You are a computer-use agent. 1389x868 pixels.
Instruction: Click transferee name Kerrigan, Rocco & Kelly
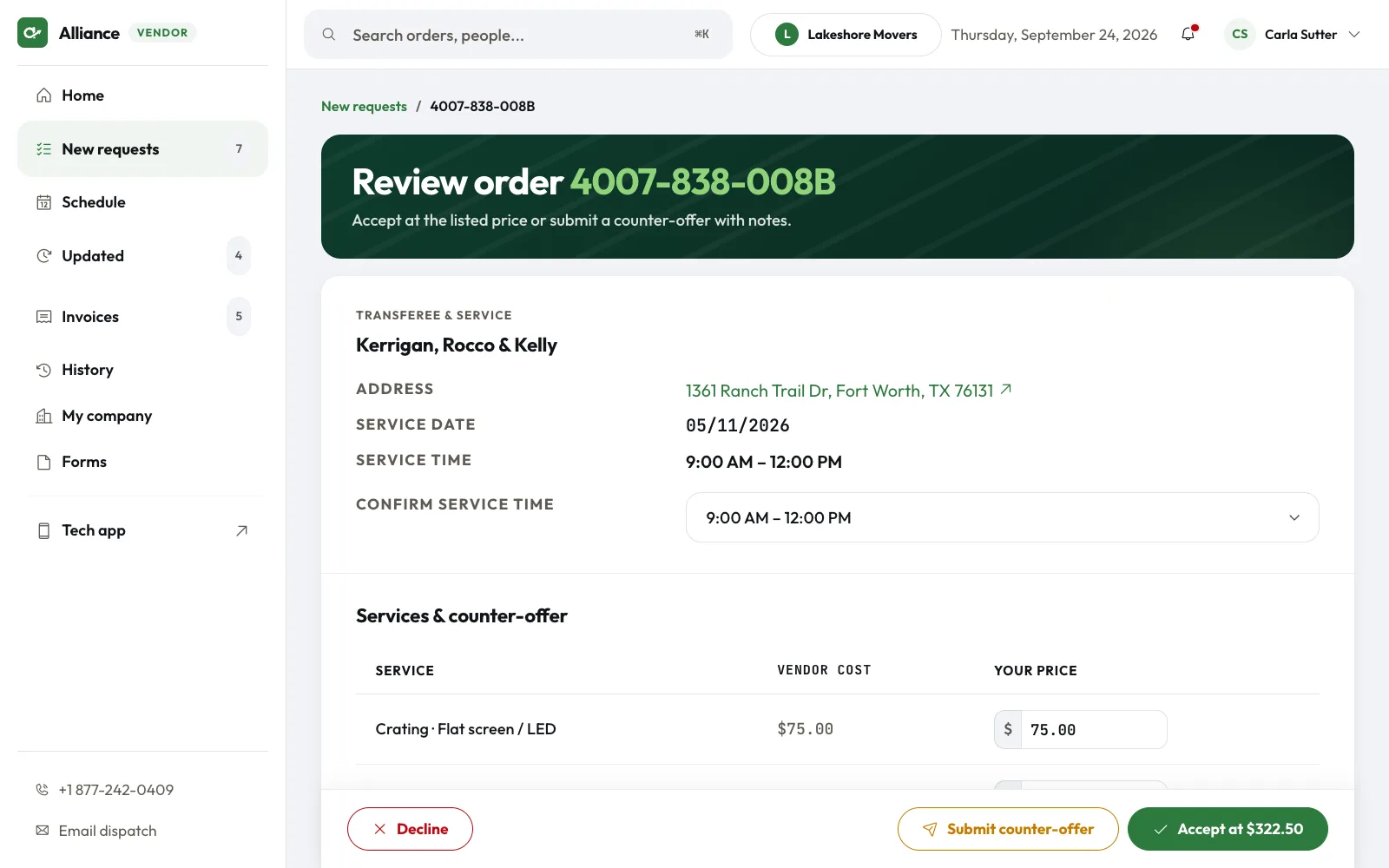click(x=457, y=345)
